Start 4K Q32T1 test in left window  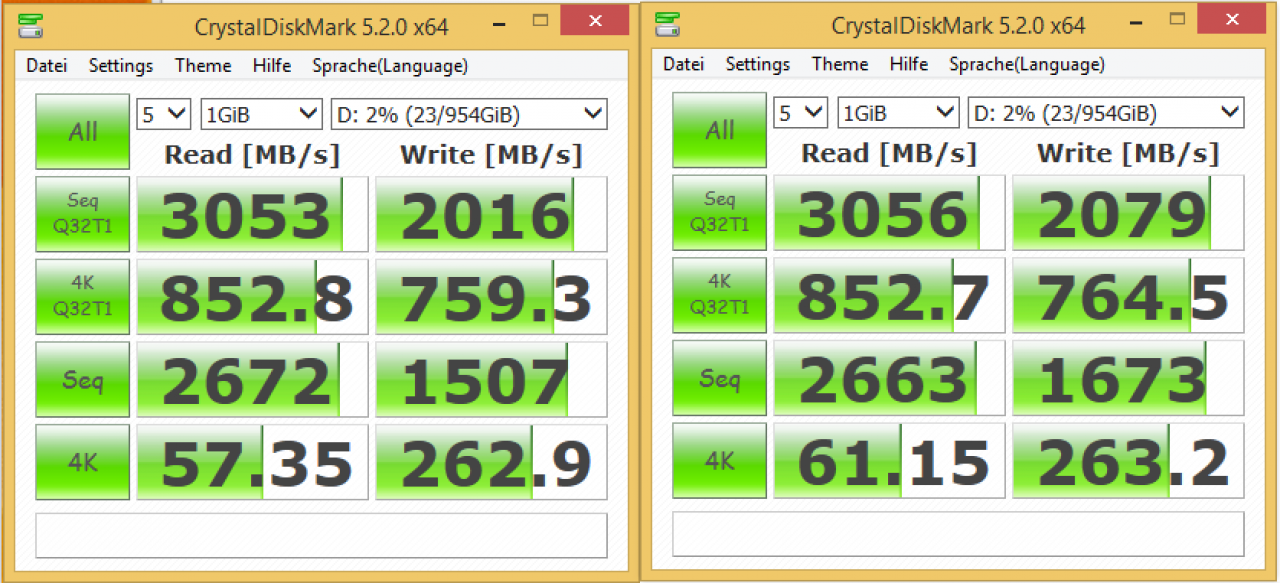(83, 297)
